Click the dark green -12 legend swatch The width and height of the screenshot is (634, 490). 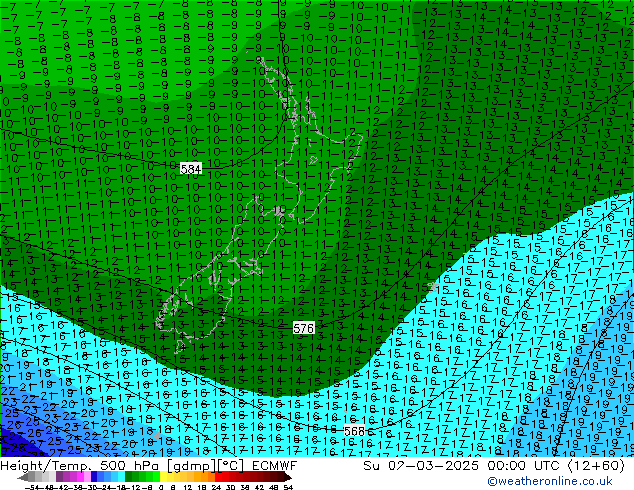point(129,476)
